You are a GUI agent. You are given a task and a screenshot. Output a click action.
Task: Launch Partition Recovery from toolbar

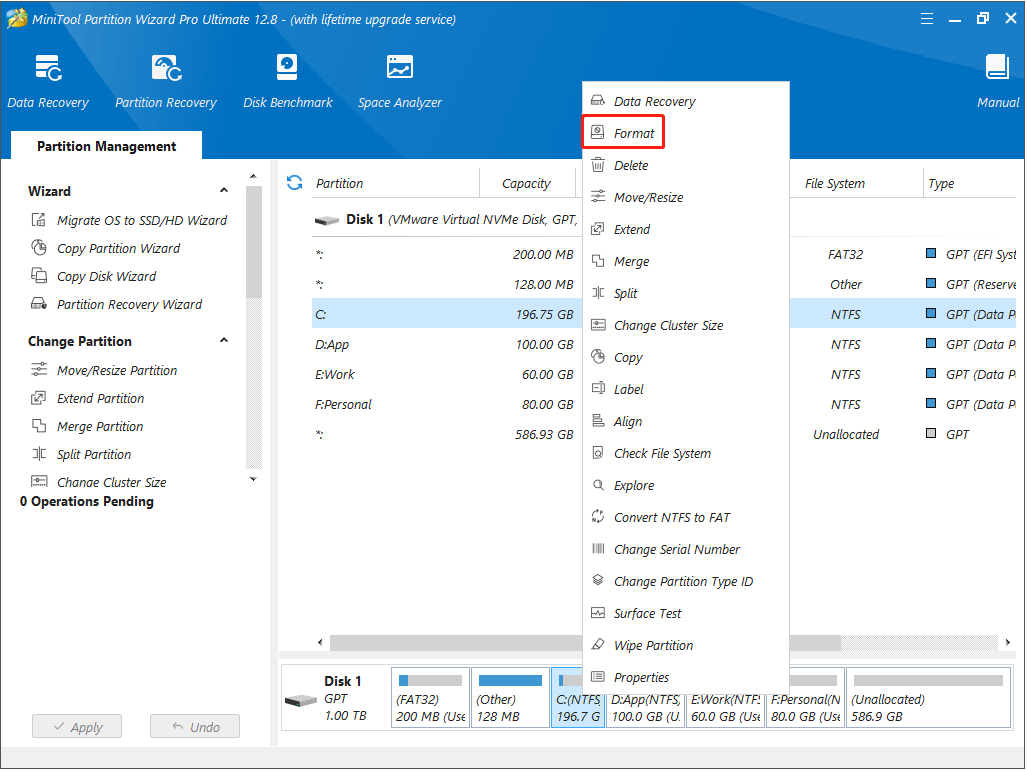166,81
